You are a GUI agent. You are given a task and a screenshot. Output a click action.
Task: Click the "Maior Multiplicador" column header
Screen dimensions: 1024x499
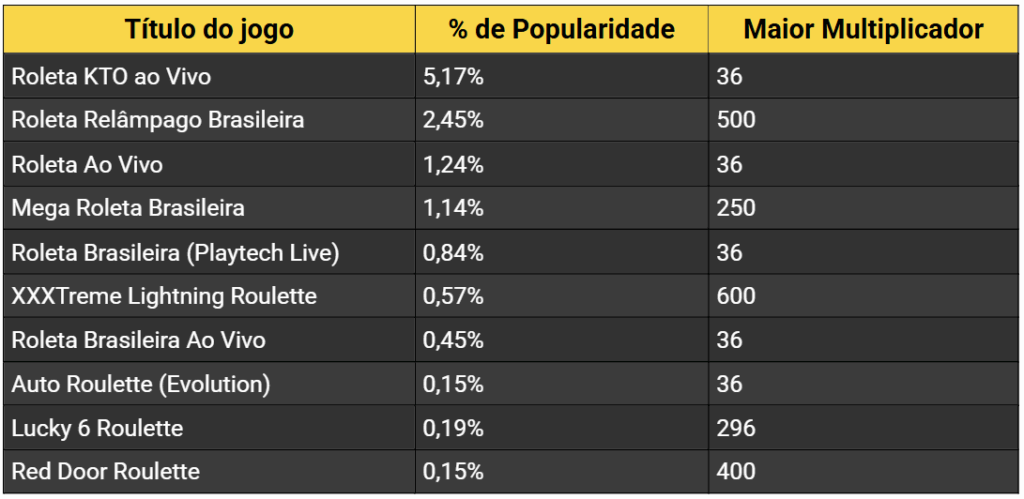(863, 29)
